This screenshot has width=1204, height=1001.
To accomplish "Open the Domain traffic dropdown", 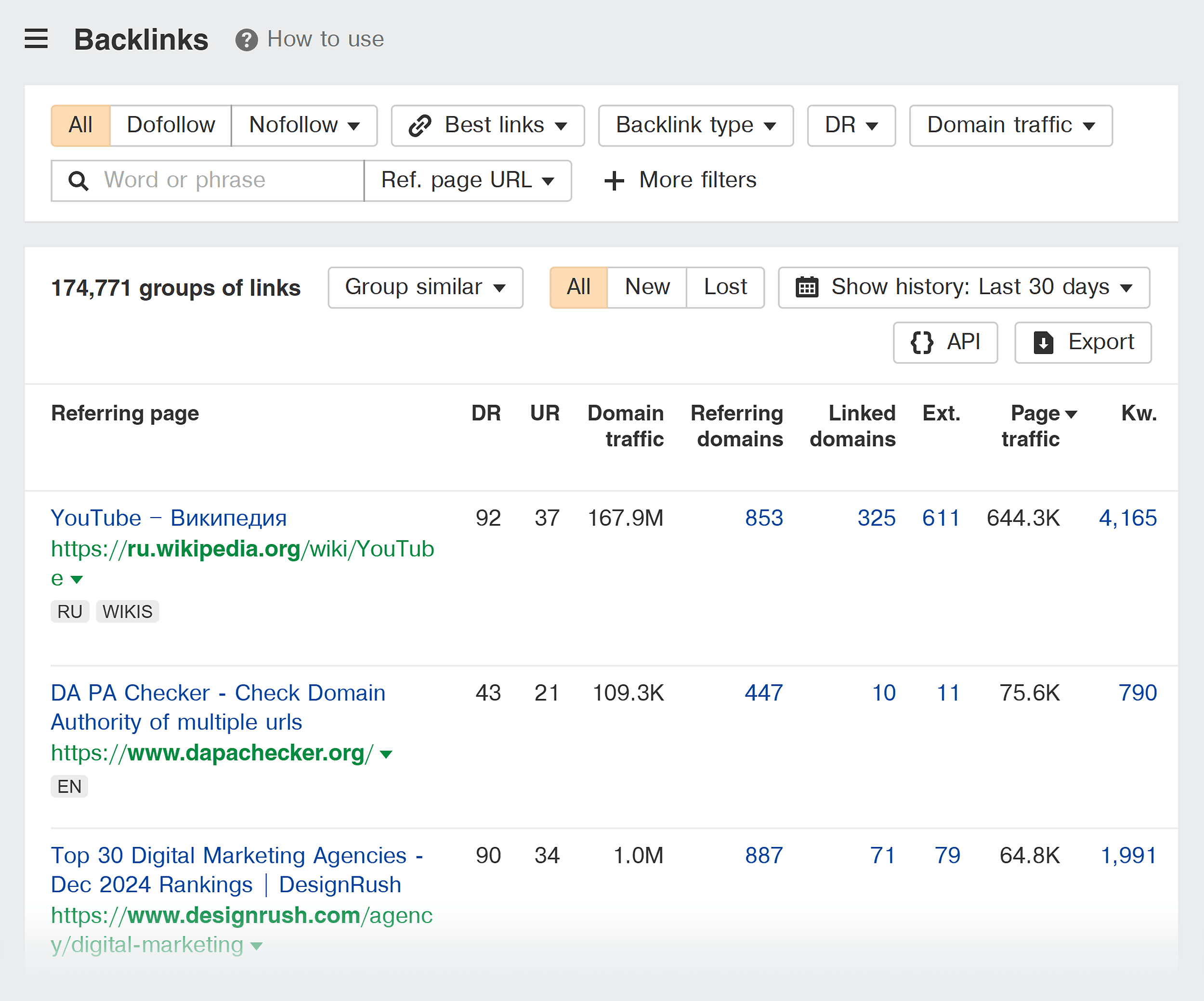I will [x=1011, y=125].
